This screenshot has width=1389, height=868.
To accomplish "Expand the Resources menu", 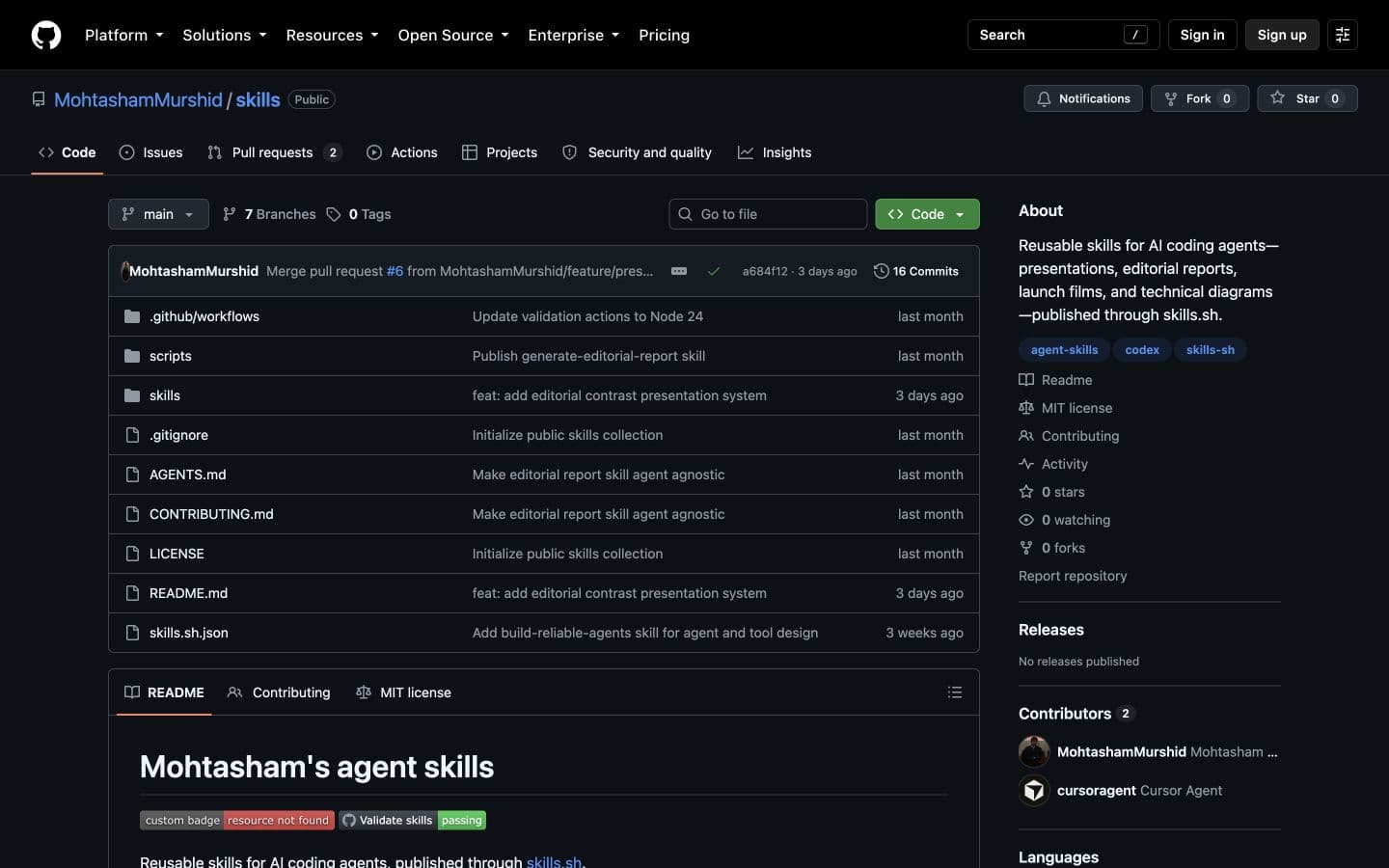I will (332, 35).
